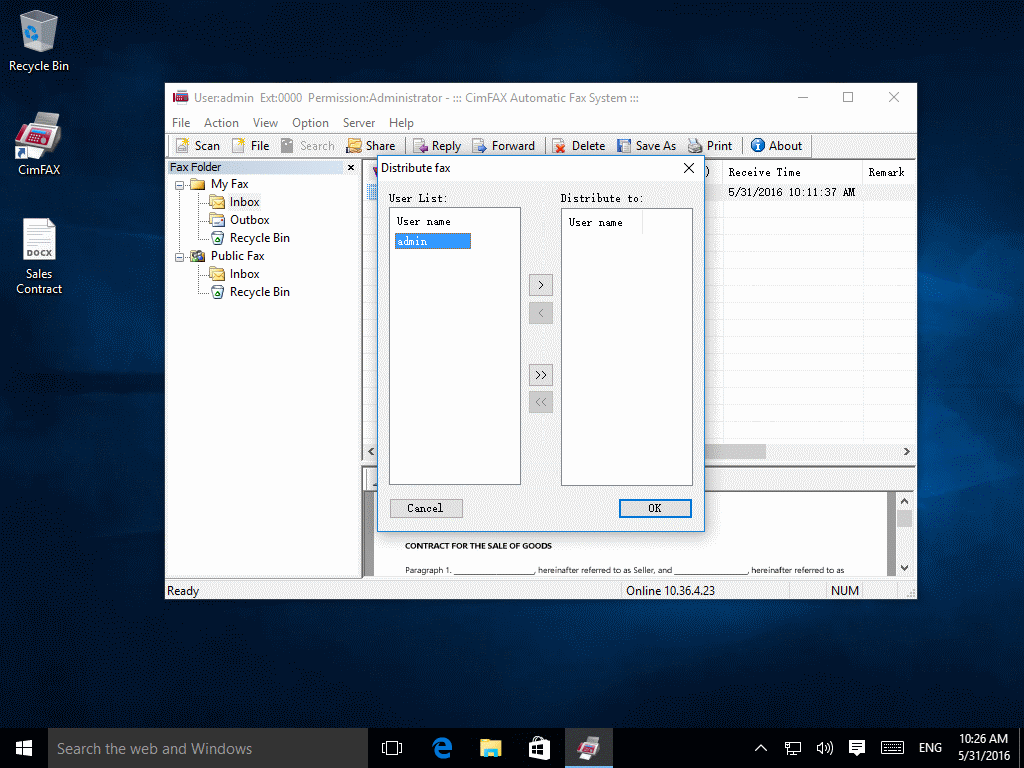
Task: Open the Option menu
Action: tap(310, 123)
